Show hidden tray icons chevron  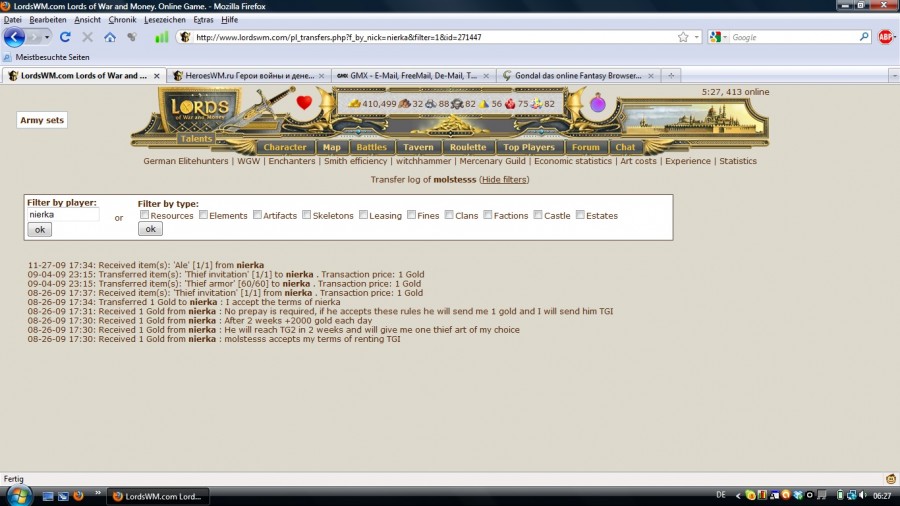(x=738, y=495)
